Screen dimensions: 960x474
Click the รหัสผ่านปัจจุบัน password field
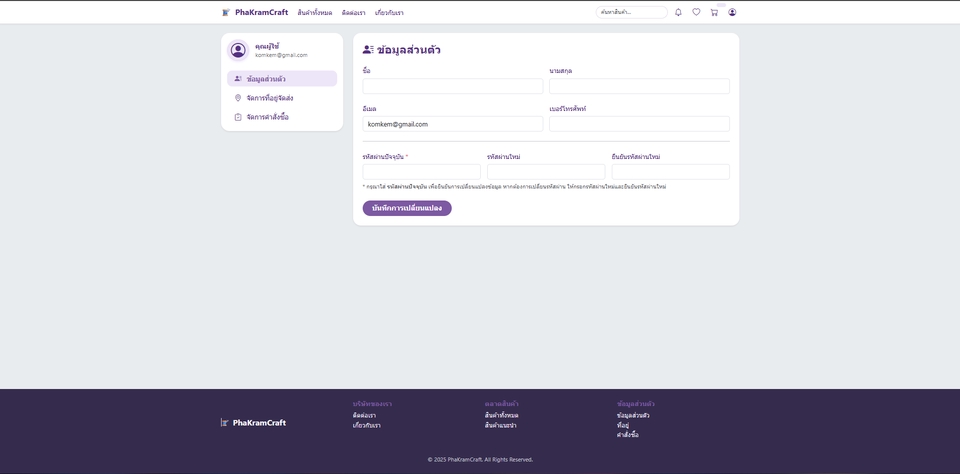[421, 172]
